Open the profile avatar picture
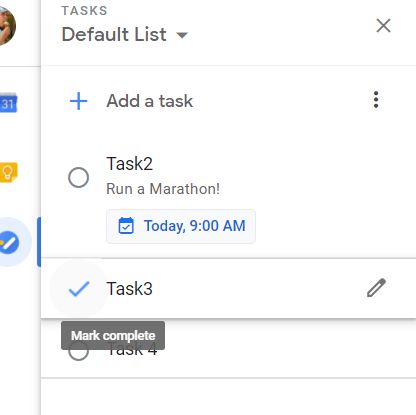The width and height of the screenshot is (416, 415). coord(7,25)
